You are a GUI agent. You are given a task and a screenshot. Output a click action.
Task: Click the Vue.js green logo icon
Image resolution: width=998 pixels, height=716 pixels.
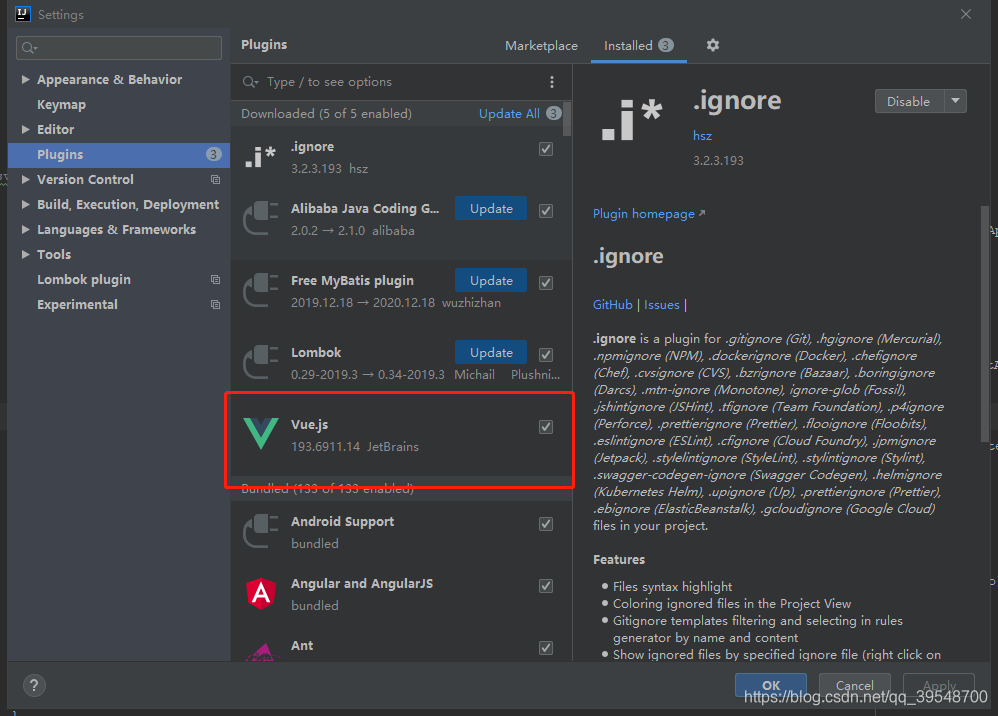[x=261, y=433]
